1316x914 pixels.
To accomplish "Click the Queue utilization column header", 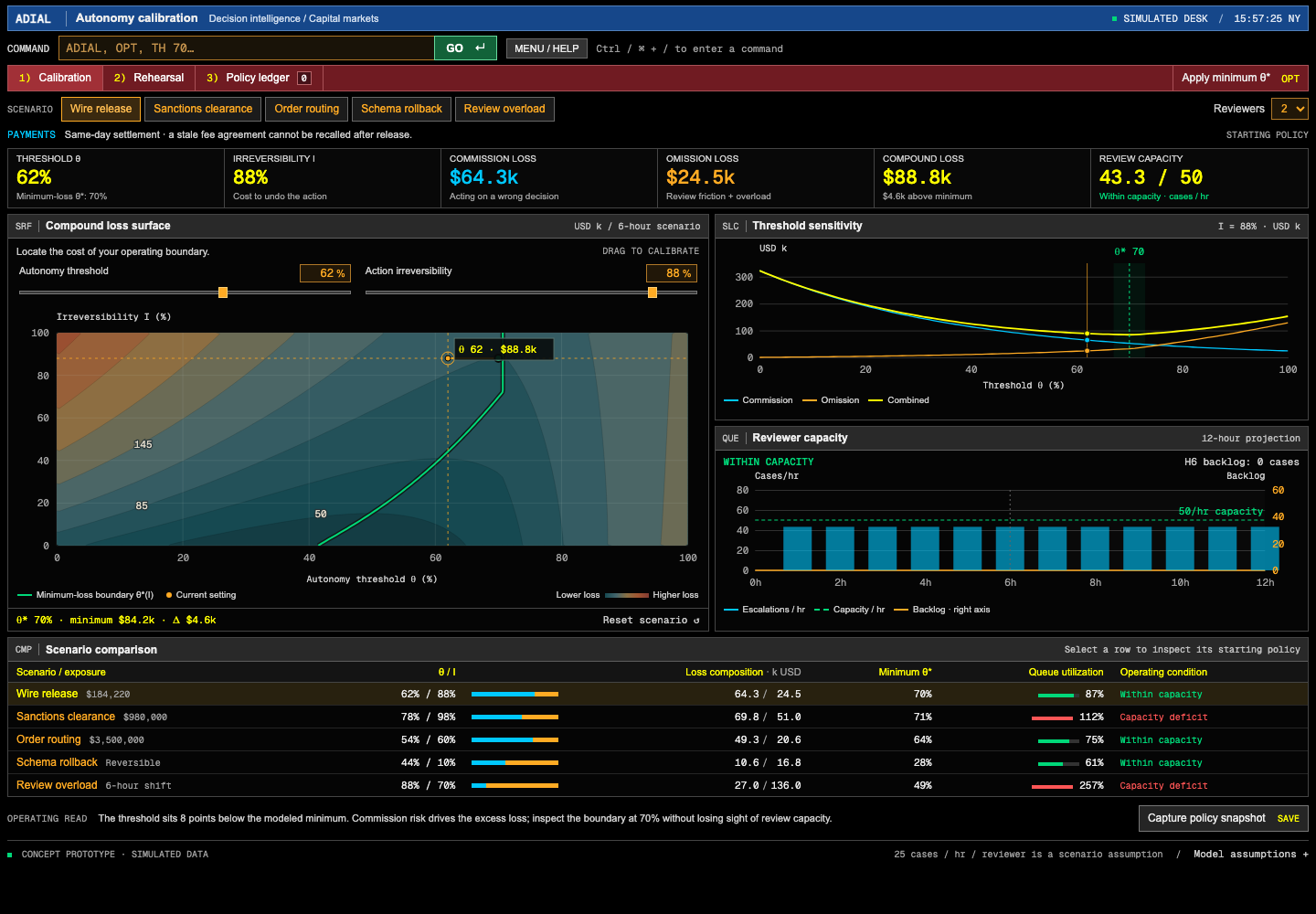I will click(1066, 673).
